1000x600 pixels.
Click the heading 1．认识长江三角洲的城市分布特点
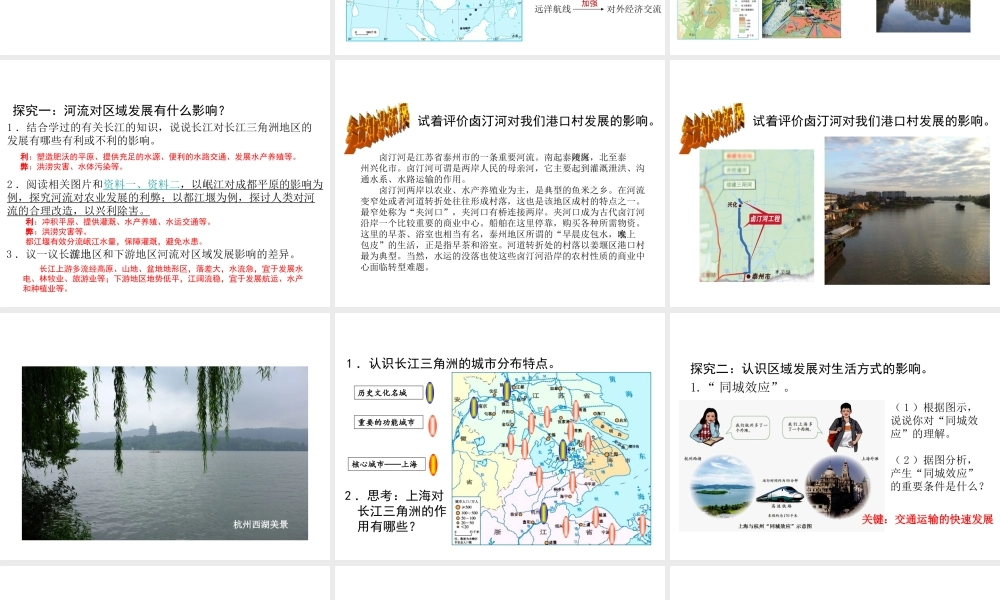[x=451, y=363]
